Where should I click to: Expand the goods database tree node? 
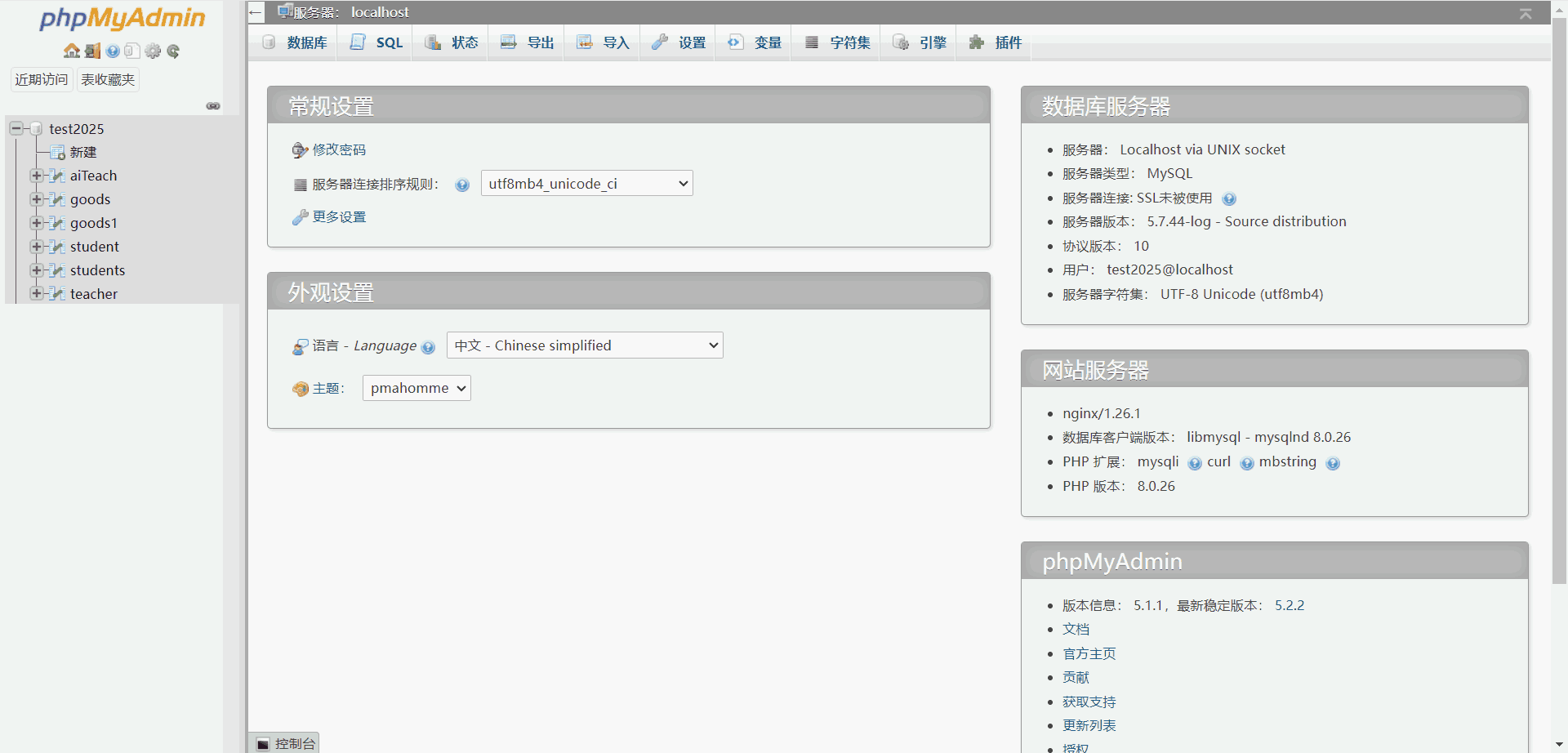(35, 199)
